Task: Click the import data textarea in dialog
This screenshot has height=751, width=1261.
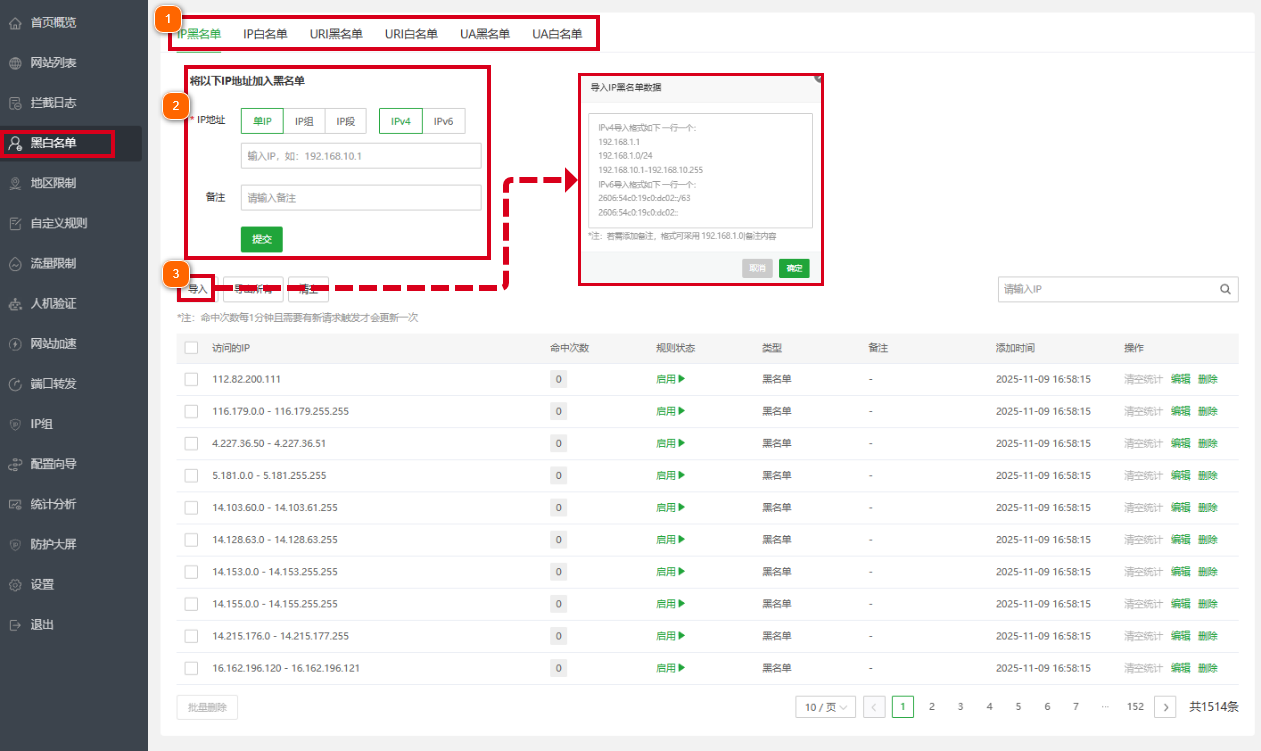Action: coord(700,170)
